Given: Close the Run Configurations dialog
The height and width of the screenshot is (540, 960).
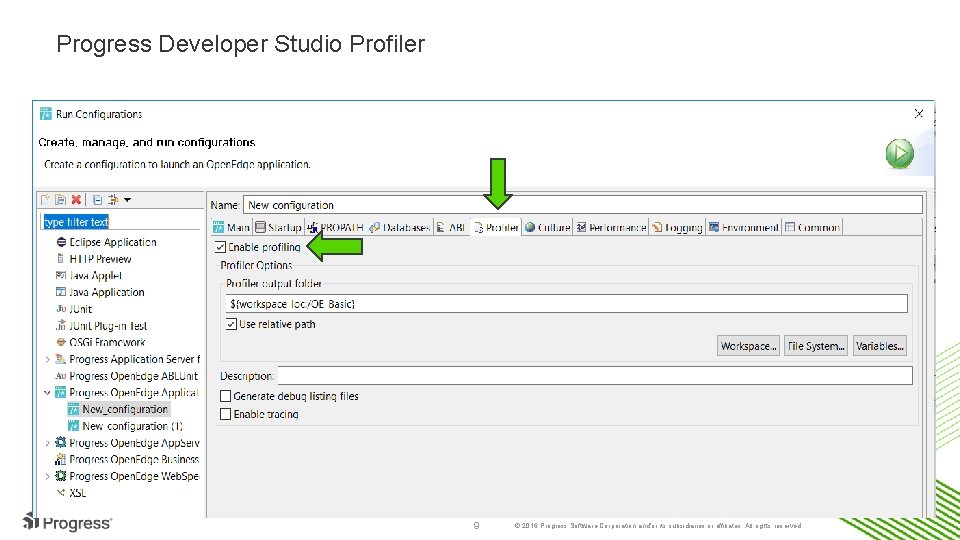Looking at the screenshot, I should tap(918, 114).
